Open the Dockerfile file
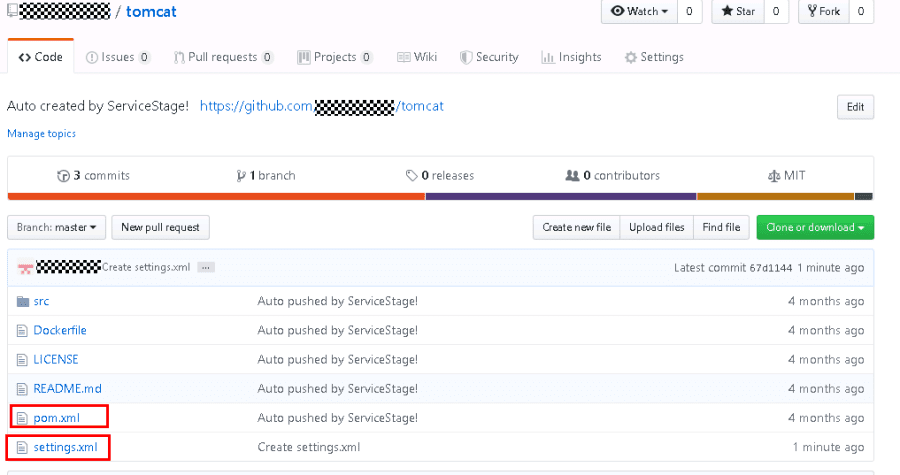Image resolution: width=900 pixels, height=475 pixels. [60, 330]
